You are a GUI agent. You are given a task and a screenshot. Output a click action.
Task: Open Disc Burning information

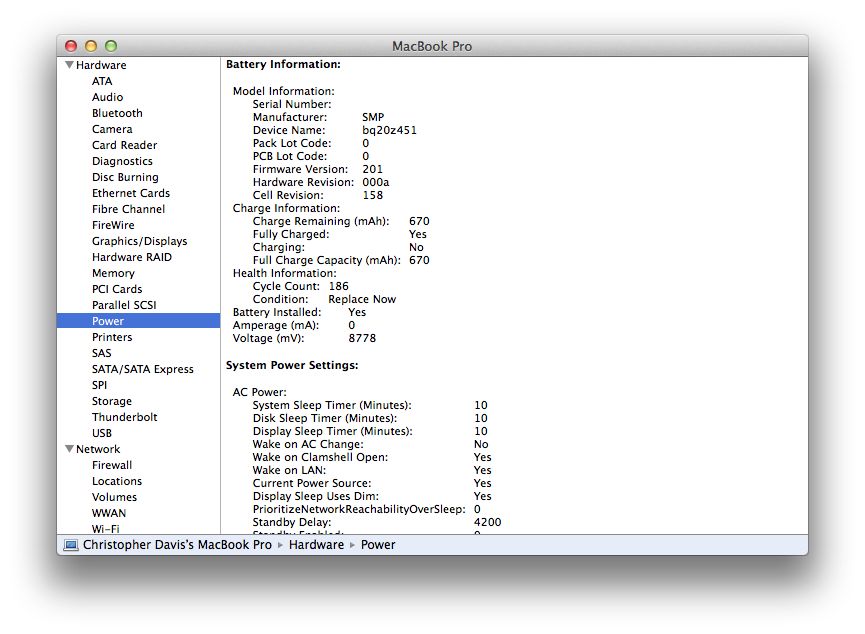coord(125,177)
